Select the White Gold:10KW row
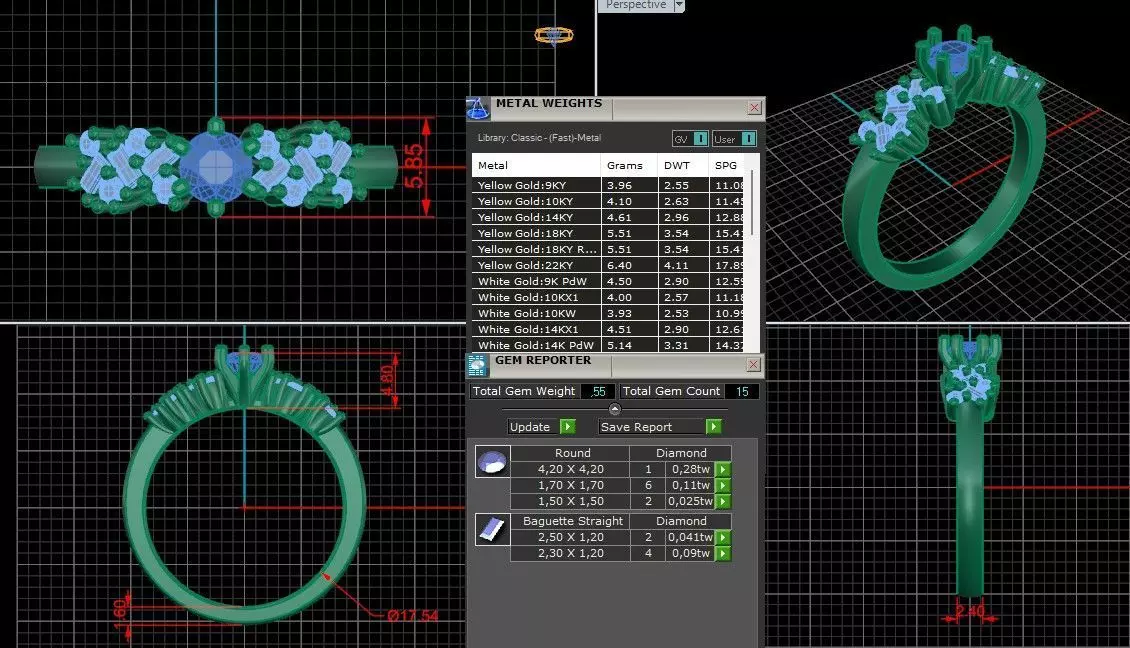This screenshot has width=1130, height=648. click(608, 313)
